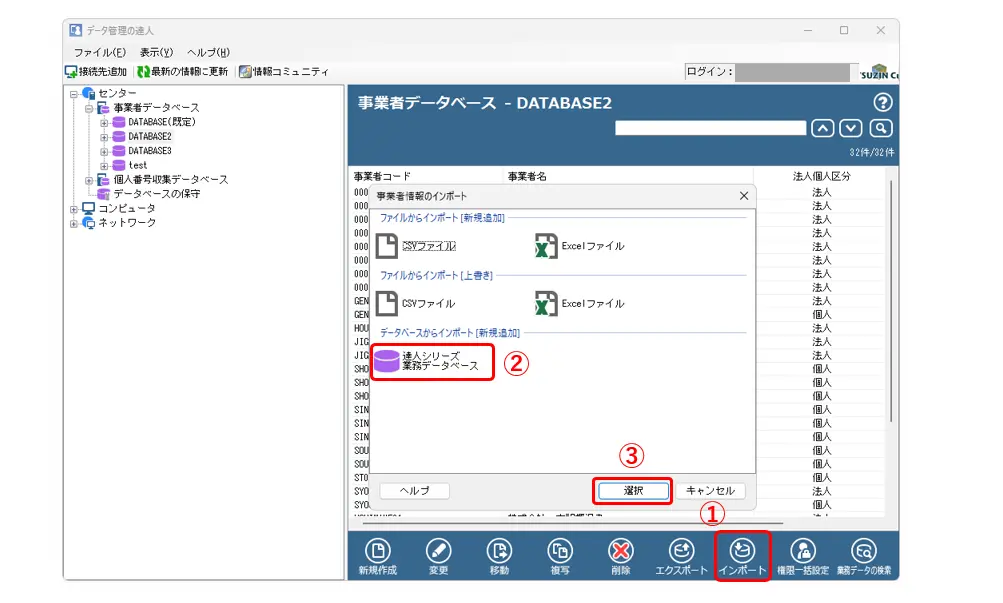Sort by 事業者名 column header
This screenshot has width=1003, height=603.
coord(527,176)
